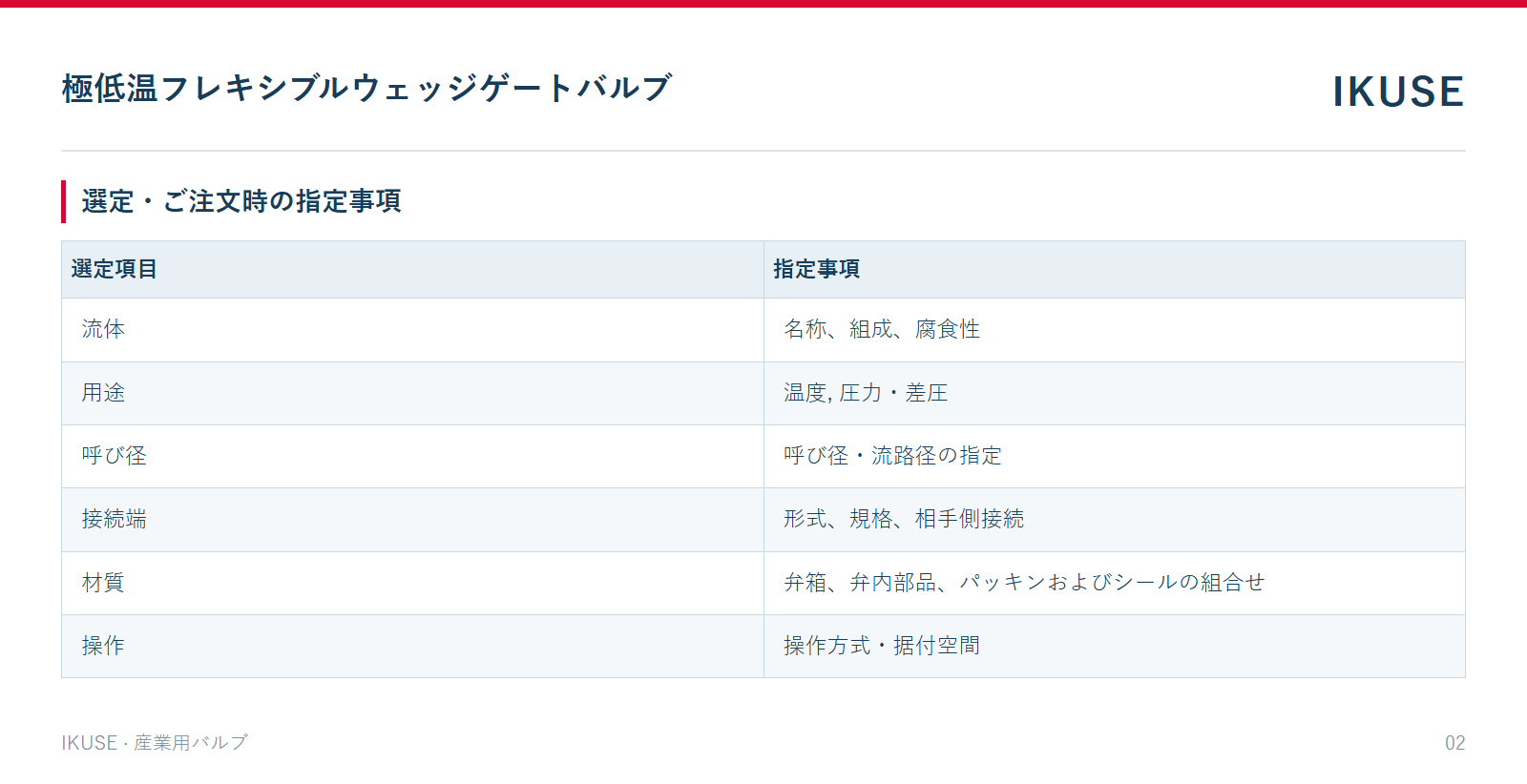Click the page number 02
The image size is (1527, 784).
[x=1454, y=743]
